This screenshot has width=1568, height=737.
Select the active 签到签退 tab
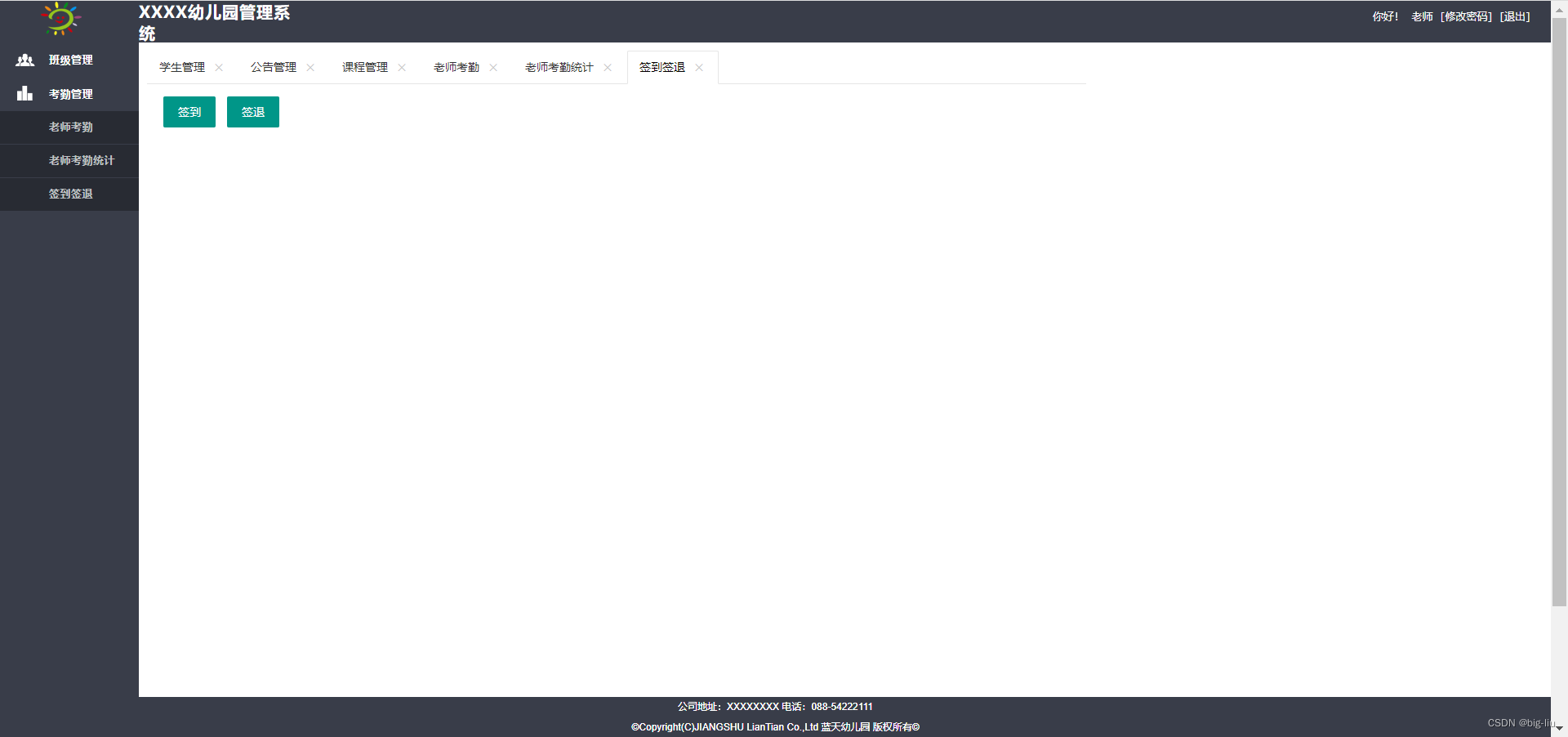662,67
